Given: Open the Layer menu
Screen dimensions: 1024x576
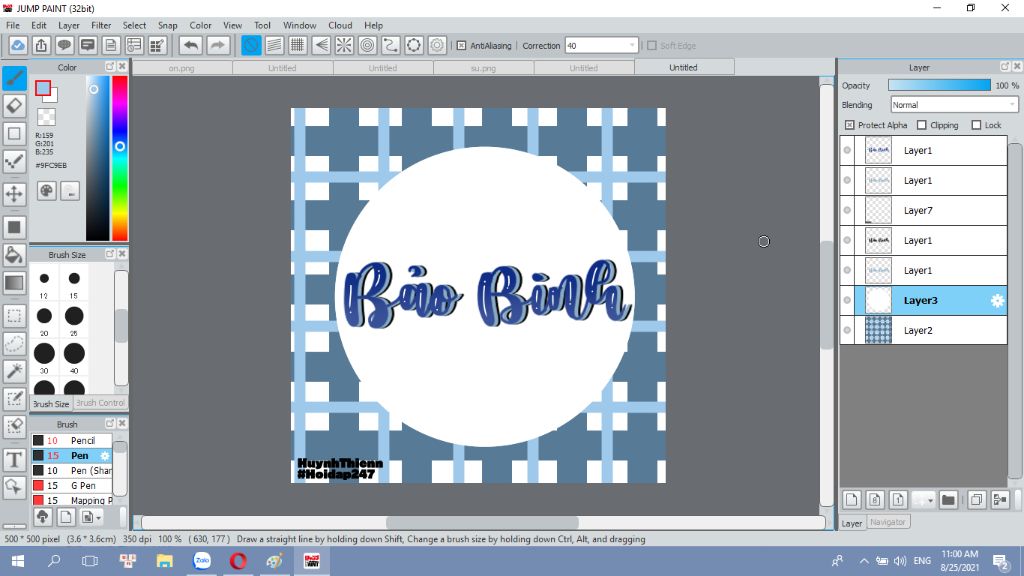Looking at the screenshot, I should (69, 25).
